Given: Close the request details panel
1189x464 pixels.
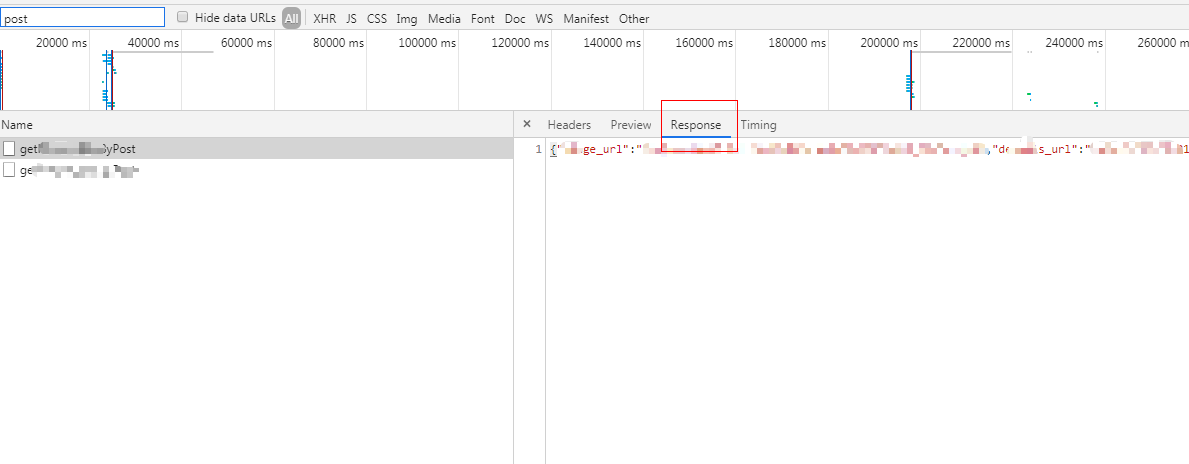Looking at the screenshot, I should click(527, 124).
